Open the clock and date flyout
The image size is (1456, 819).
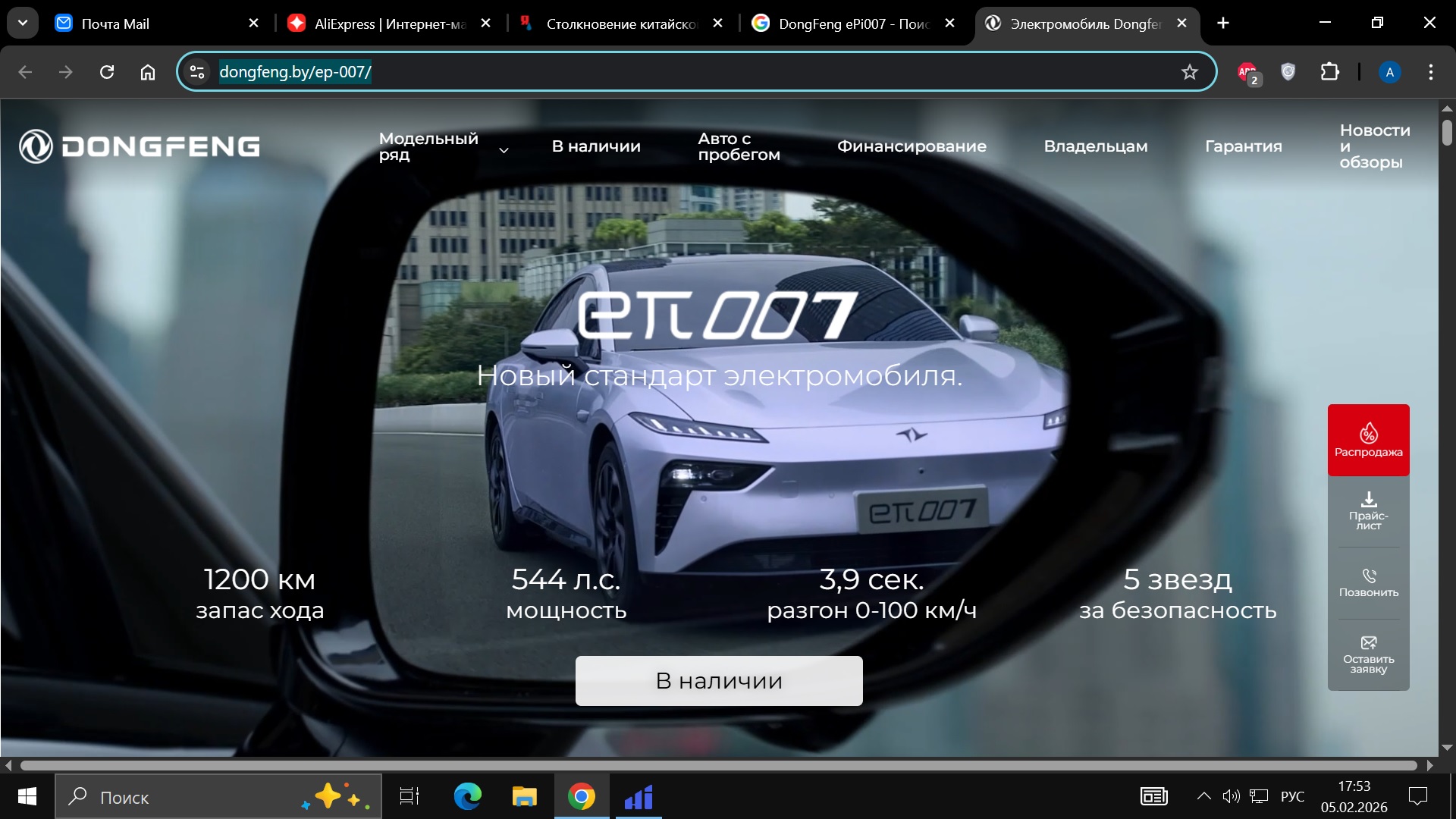coord(1354,796)
